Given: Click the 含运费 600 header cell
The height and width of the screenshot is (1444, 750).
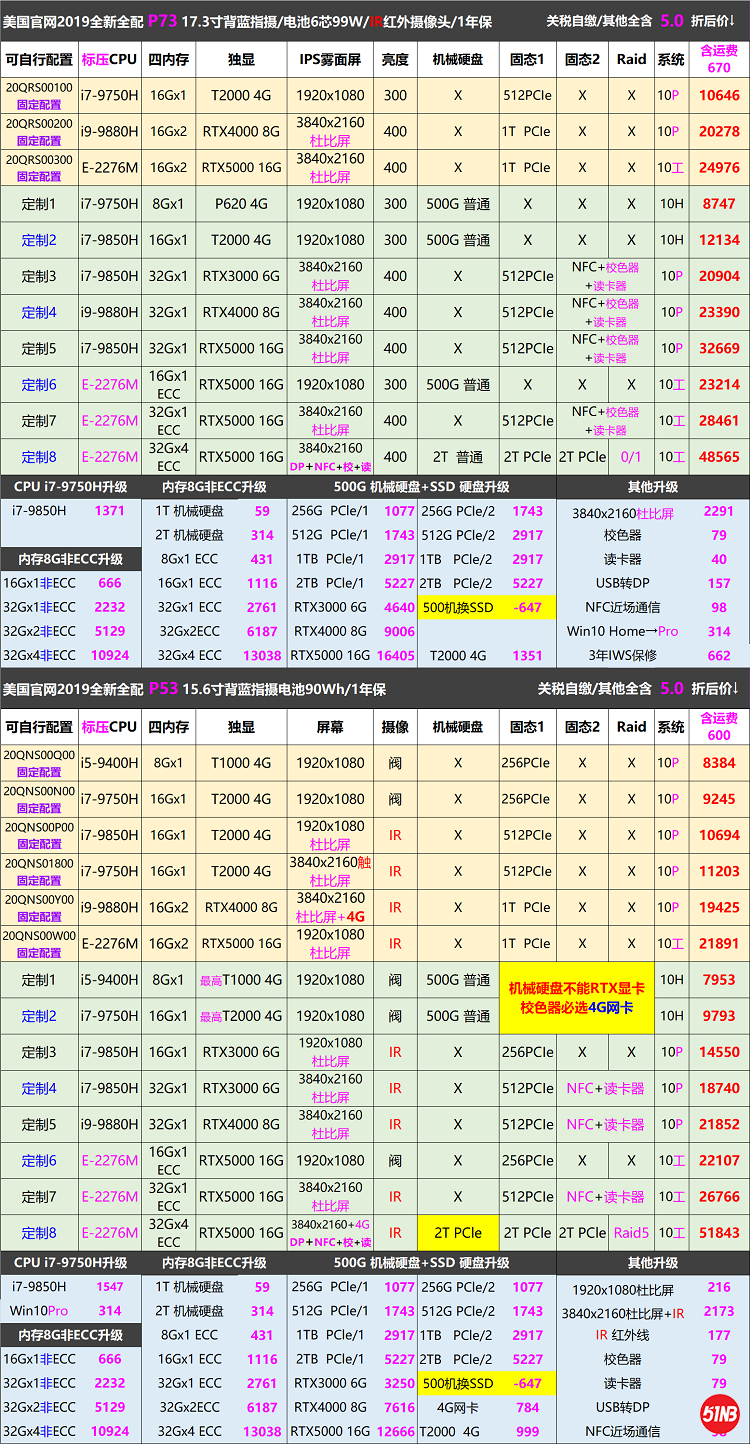Looking at the screenshot, I should coord(719,727).
